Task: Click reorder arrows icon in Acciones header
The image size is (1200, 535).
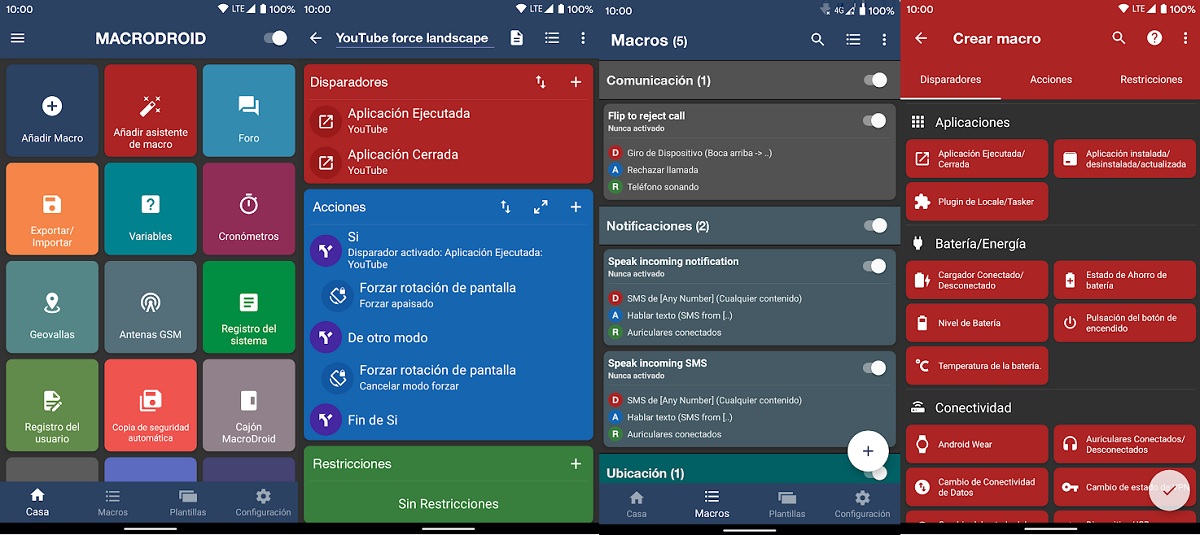Action: [x=506, y=207]
